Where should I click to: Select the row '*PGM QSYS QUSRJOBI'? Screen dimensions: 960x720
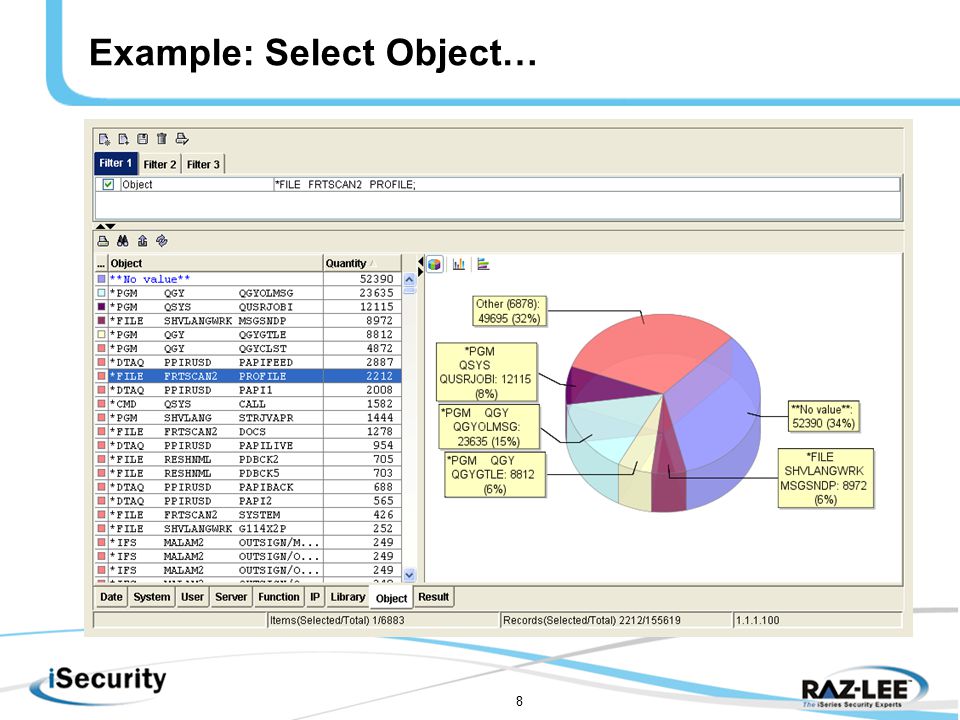point(248,307)
